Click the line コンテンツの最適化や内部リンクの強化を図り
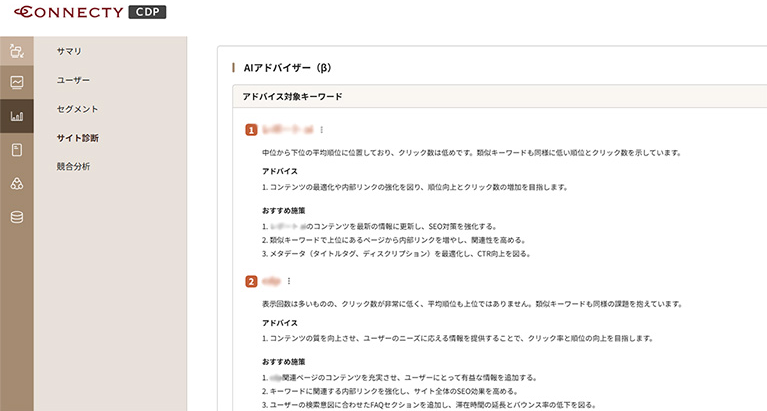 415,187
